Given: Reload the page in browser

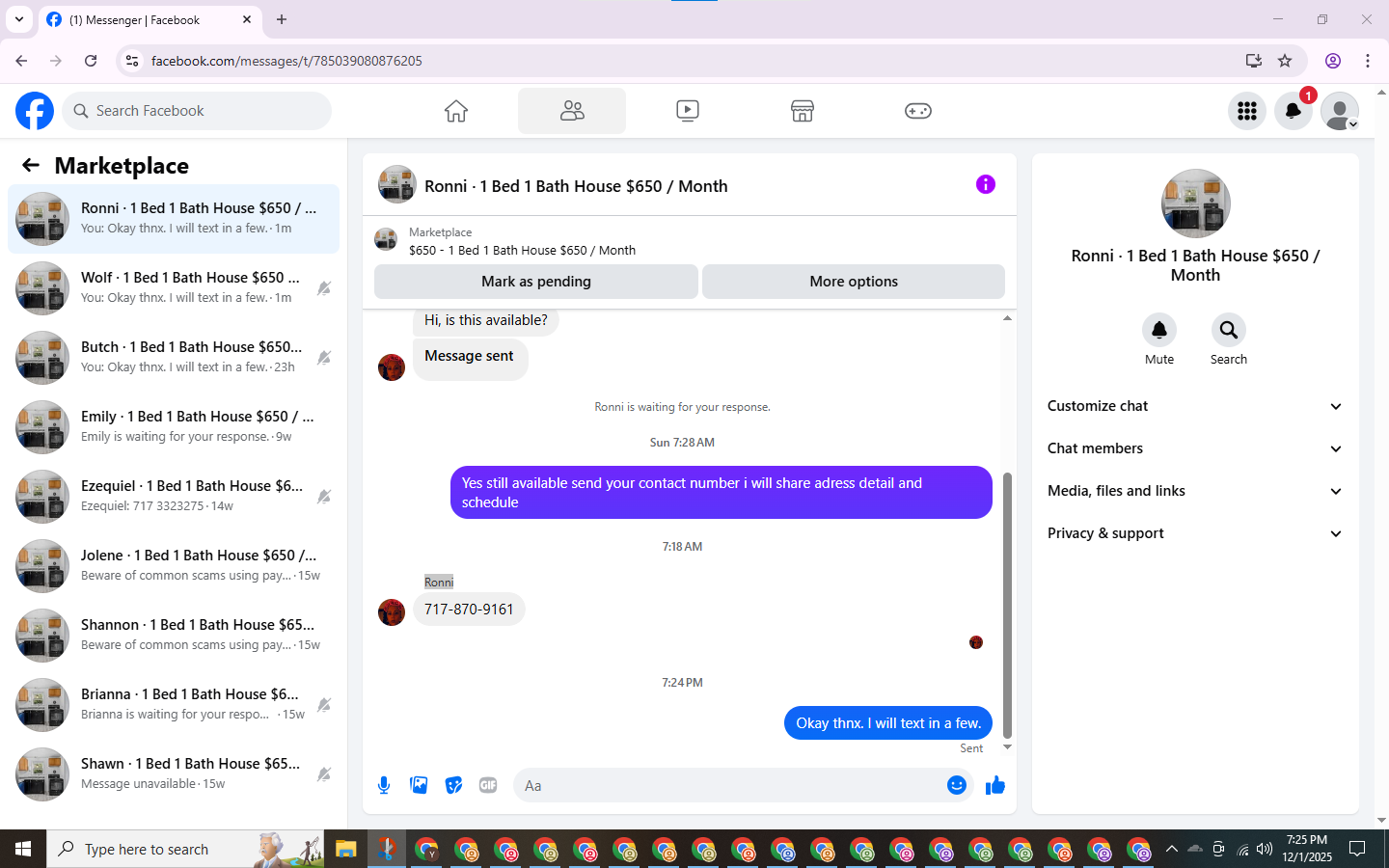Looking at the screenshot, I should click(x=91, y=61).
